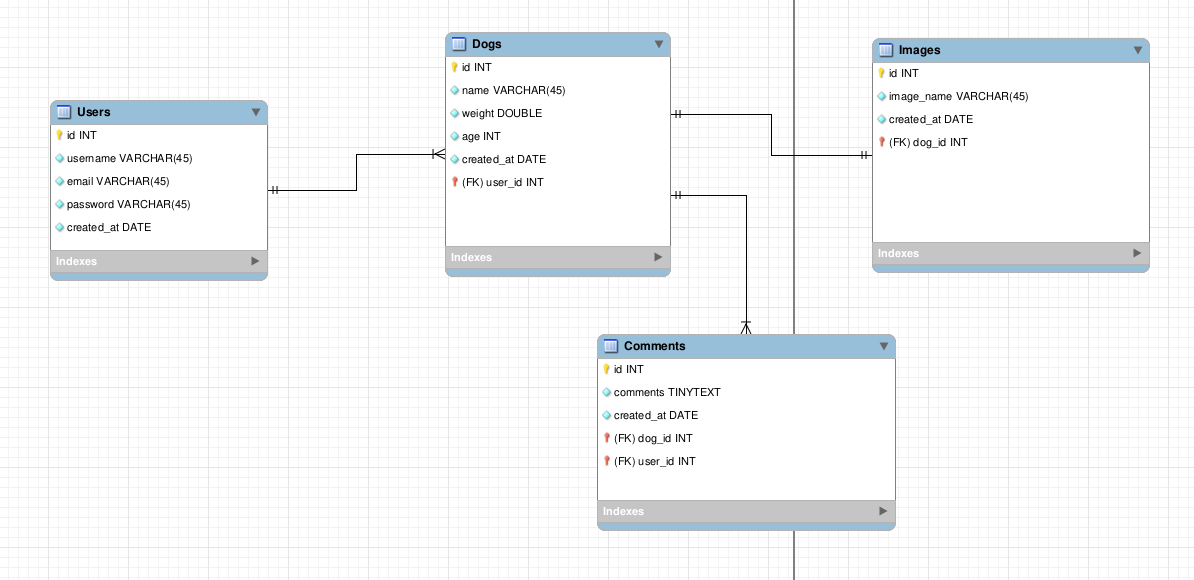
Task: Select id INT in the Images table
Action: 903,74
